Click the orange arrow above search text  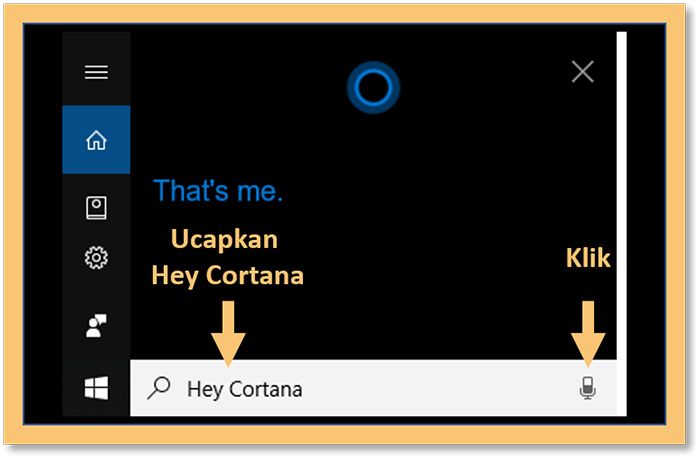click(x=228, y=334)
